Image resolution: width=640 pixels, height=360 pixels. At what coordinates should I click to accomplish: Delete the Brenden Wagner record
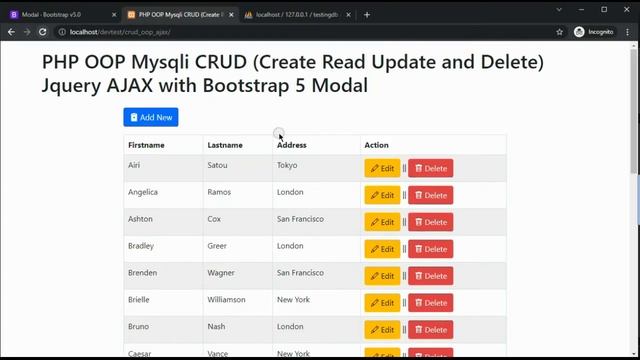pos(431,276)
